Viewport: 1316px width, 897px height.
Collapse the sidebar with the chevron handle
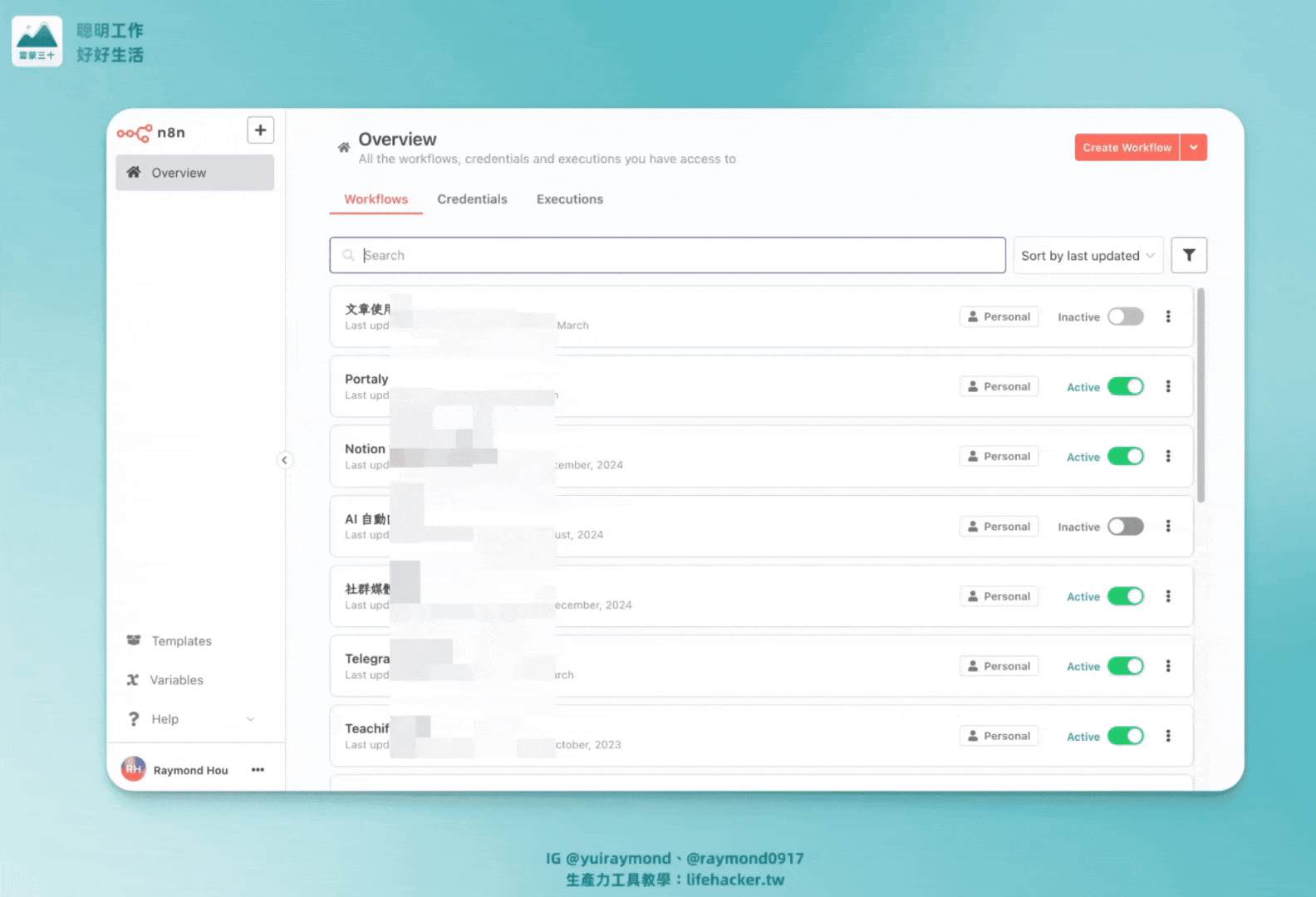(x=284, y=460)
